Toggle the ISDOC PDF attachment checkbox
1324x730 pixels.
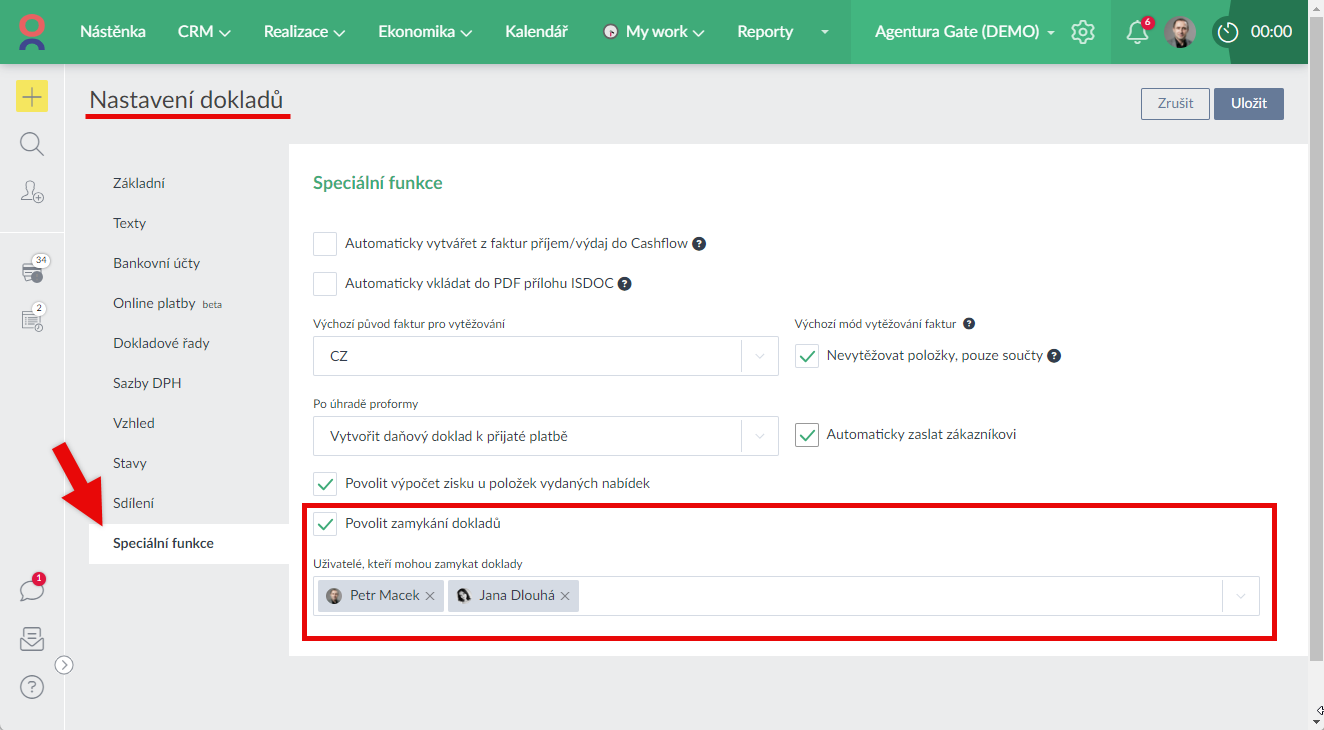click(x=325, y=284)
